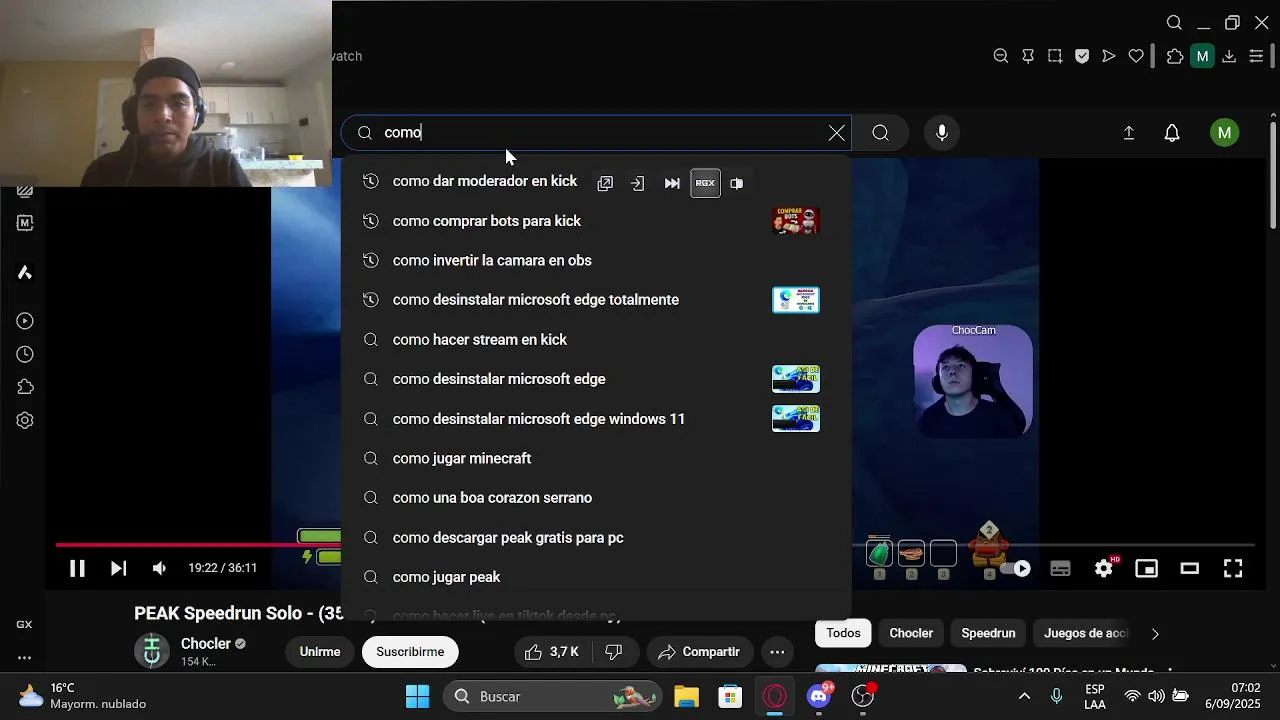
Task: Click the teal M extension icon in toolbar
Action: (1202, 56)
